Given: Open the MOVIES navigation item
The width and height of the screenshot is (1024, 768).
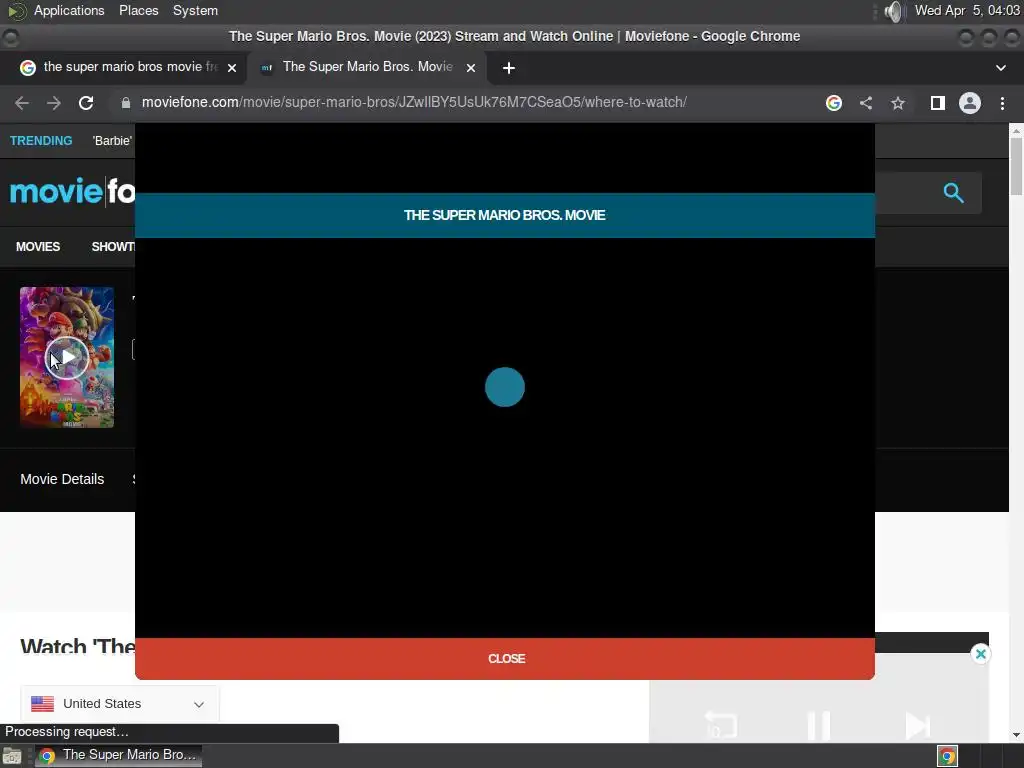Looking at the screenshot, I should pos(38,247).
